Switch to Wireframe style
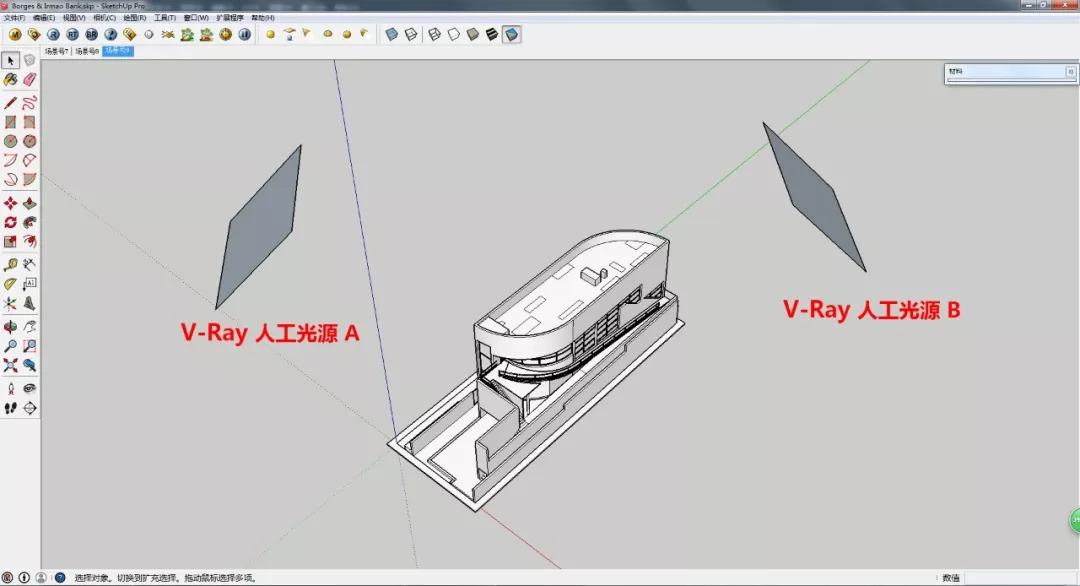 [435, 34]
